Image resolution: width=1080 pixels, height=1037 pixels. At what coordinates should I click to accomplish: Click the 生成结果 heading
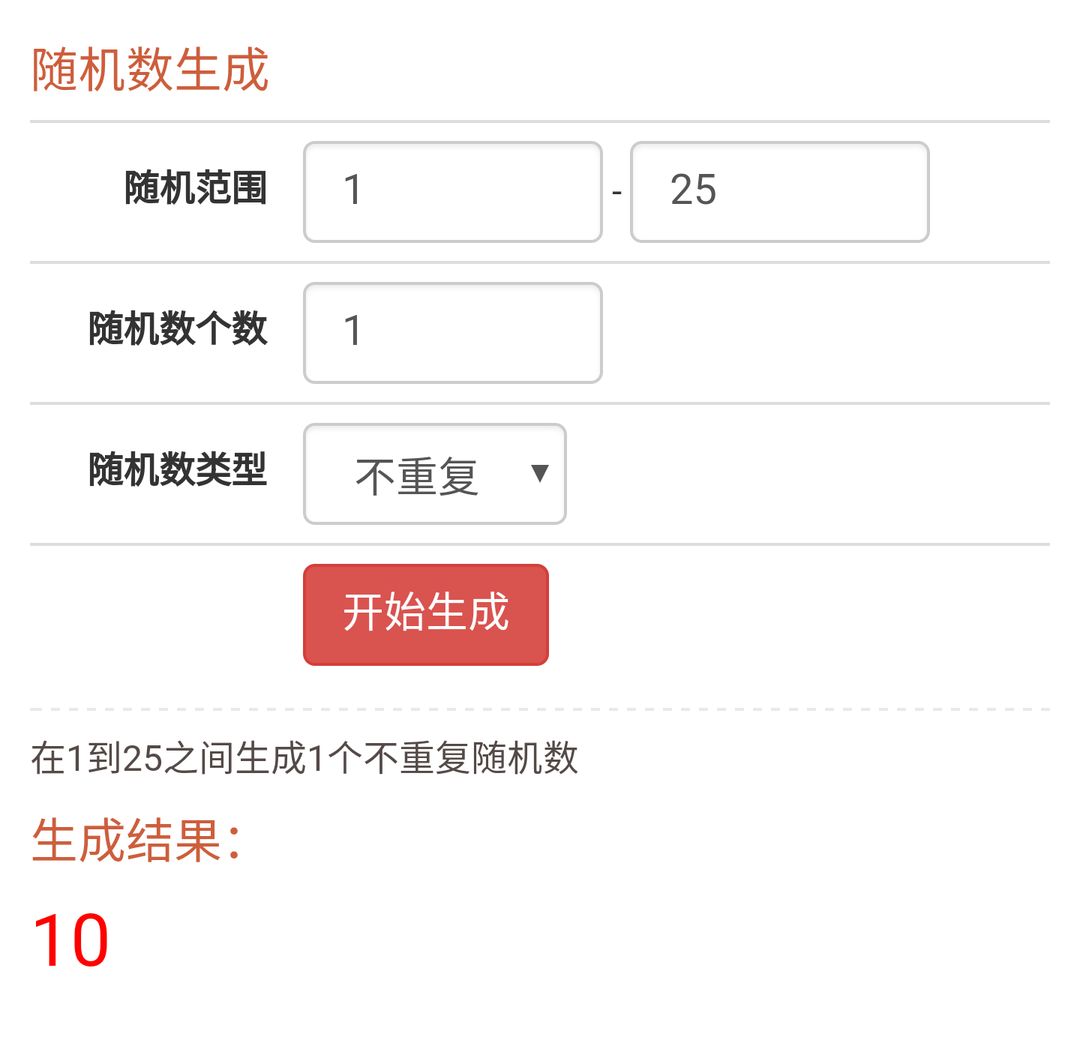click(x=136, y=841)
